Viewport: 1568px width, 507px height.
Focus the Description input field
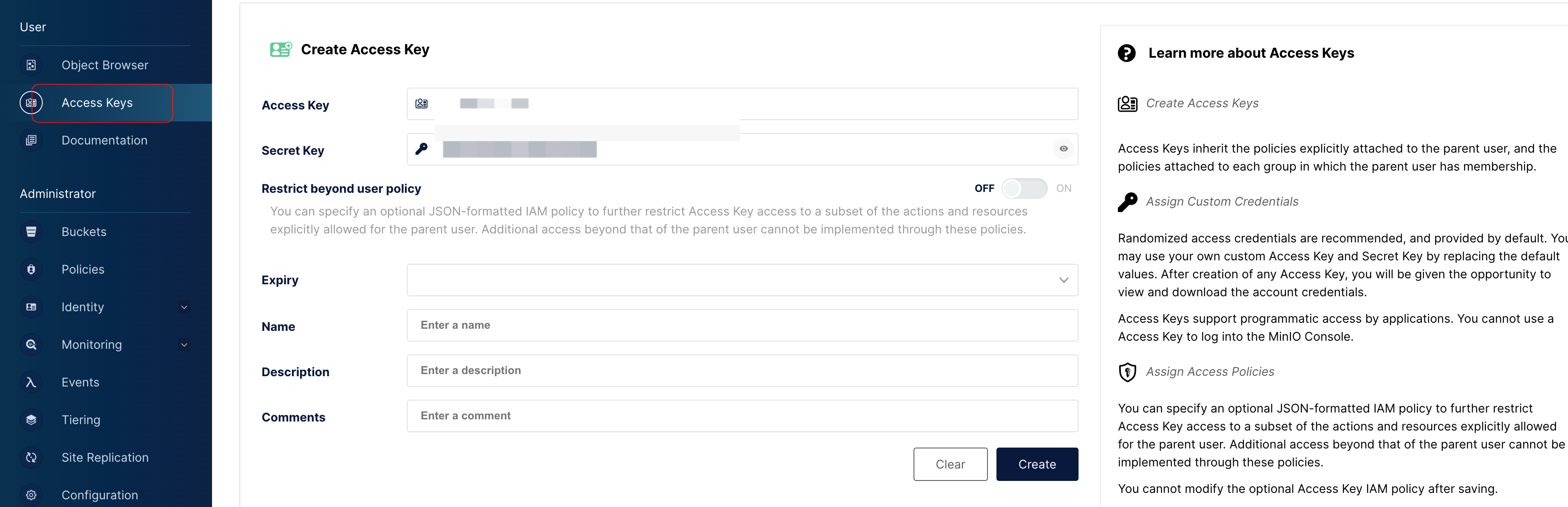(x=742, y=371)
